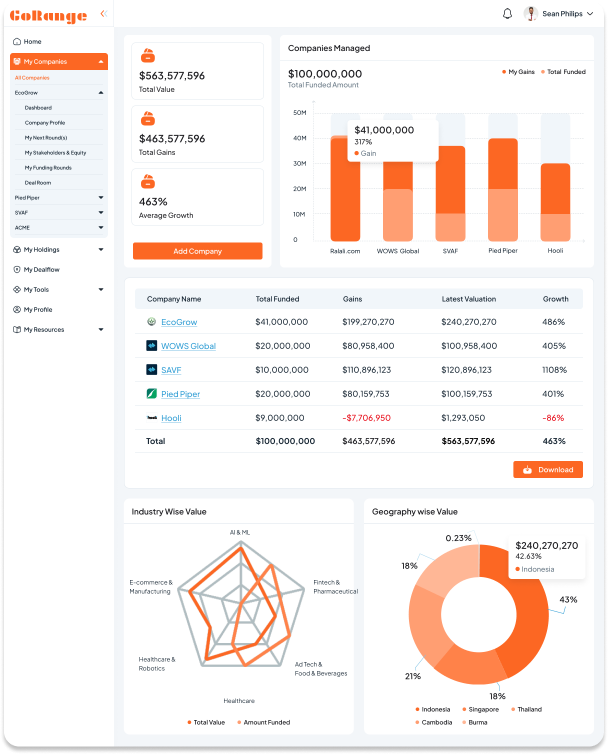608x755 pixels.
Task: Click the My Companies icon
Action: coord(17,61)
